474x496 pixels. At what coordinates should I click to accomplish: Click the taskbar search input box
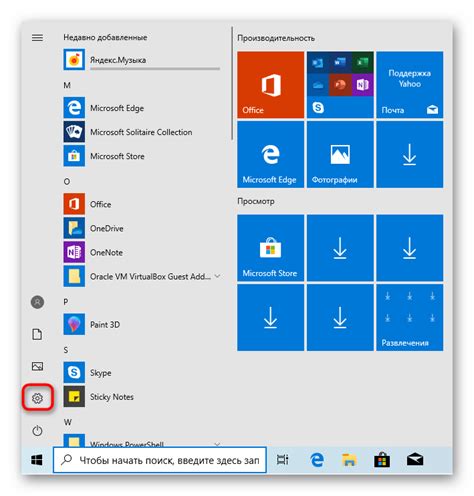click(x=160, y=460)
